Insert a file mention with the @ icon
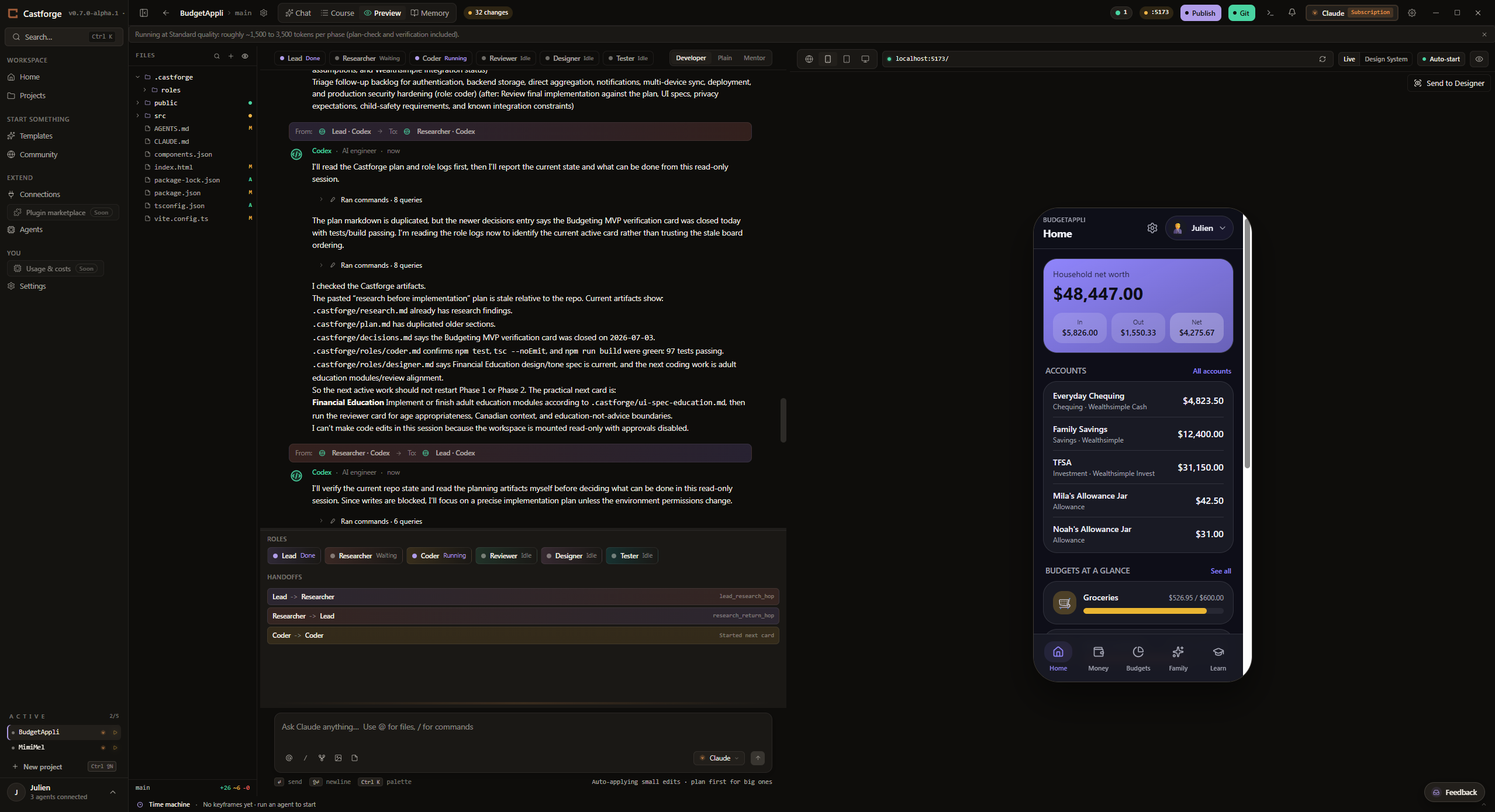Image resolution: width=1495 pixels, height=812 pixels. [x=289, y=758]
